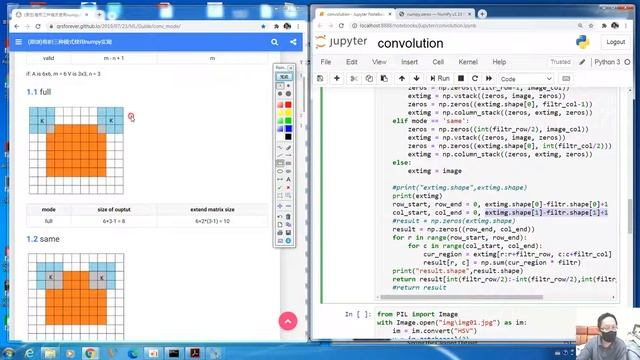The image size is (640, 360).
Task: Save the Jupyter notebook with the save icon
Action: 320,78
